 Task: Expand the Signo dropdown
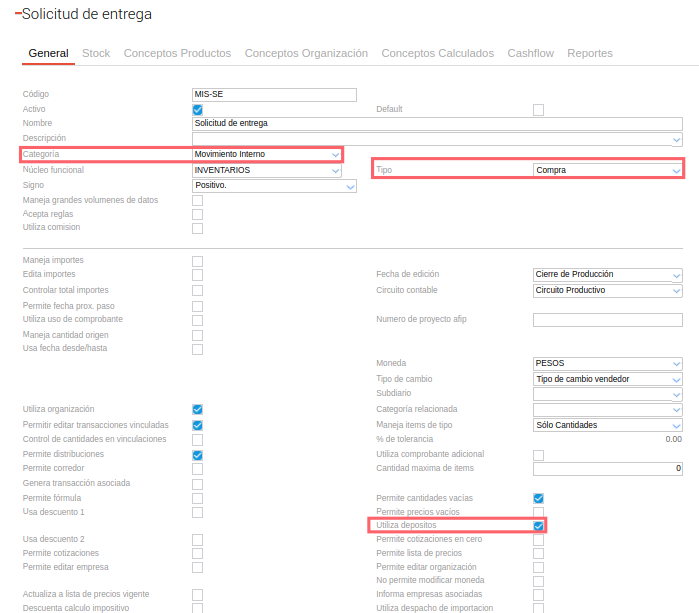pyautogui.click(x=274, y=186)
